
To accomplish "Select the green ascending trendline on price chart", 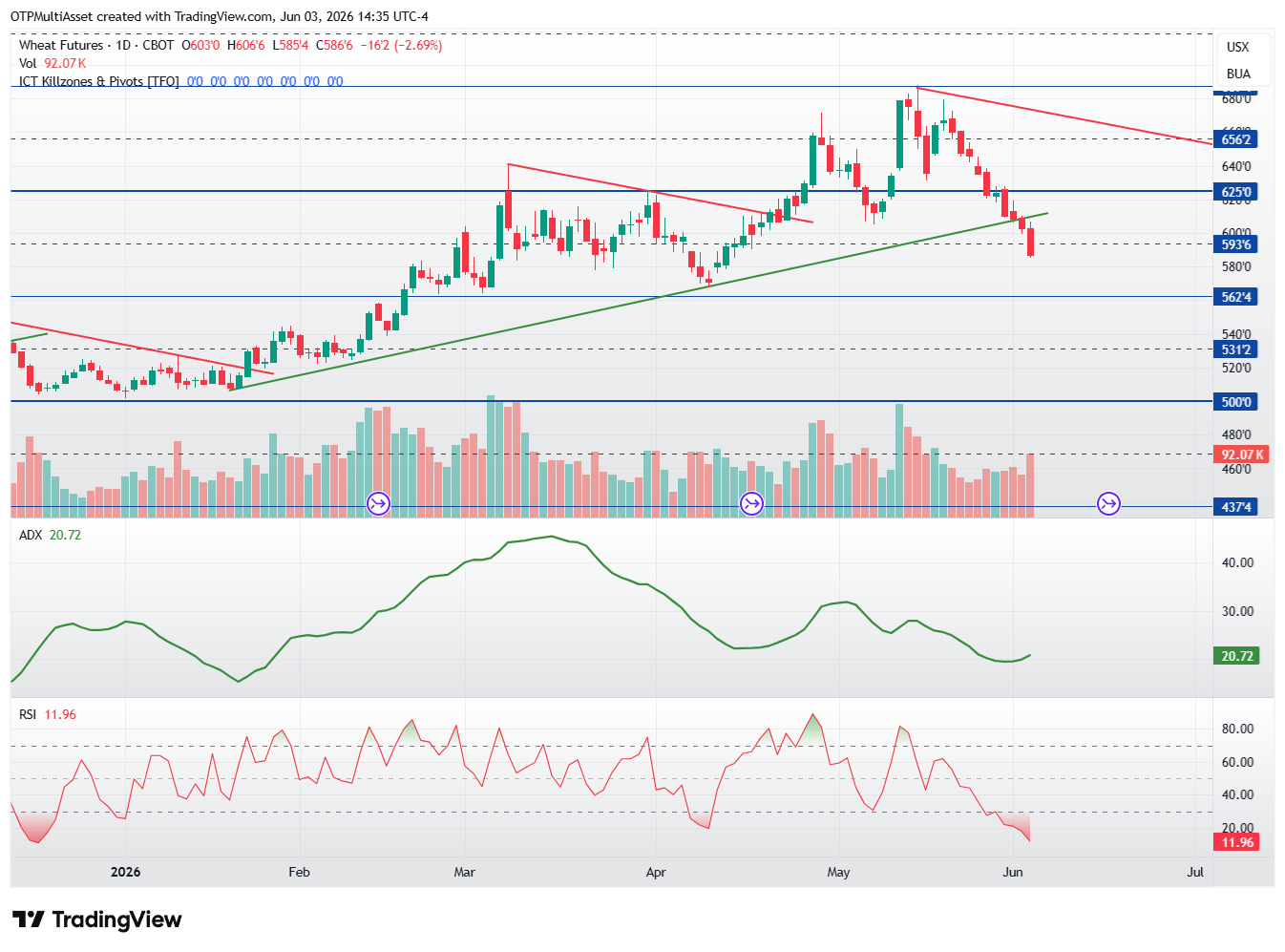I will click(x=640, y=302).
